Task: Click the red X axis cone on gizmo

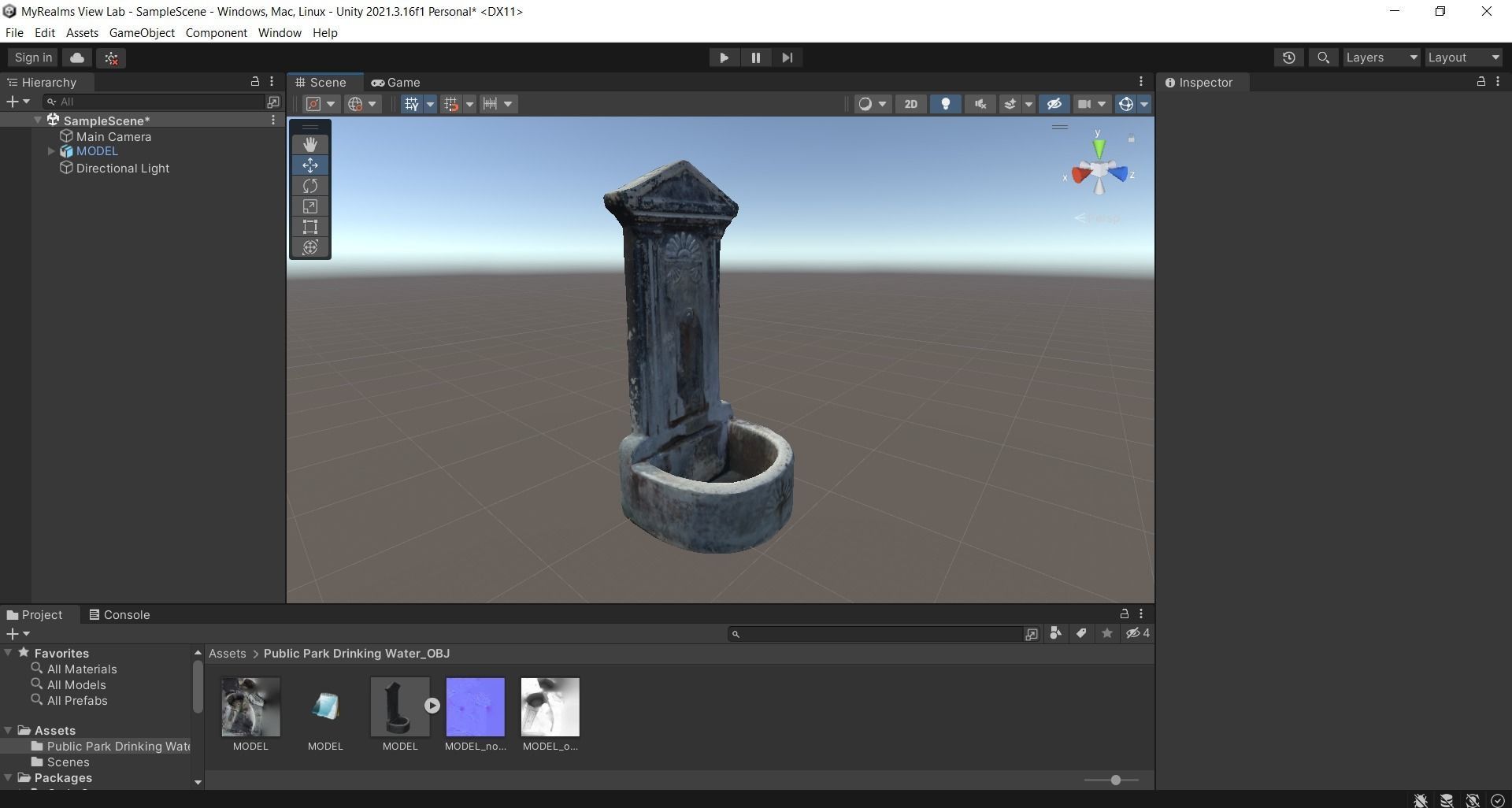Action: 1081,175
